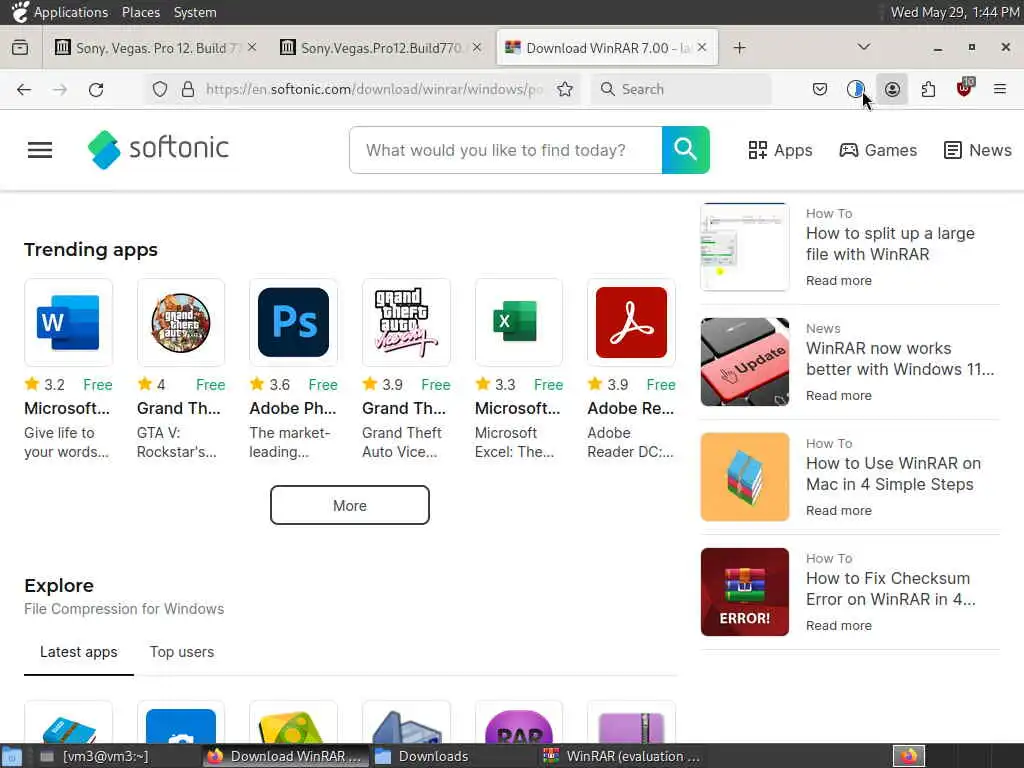This screenshot has height=768, width=1024.
Task: Open the Apps section
Action: tap(780, 150)
